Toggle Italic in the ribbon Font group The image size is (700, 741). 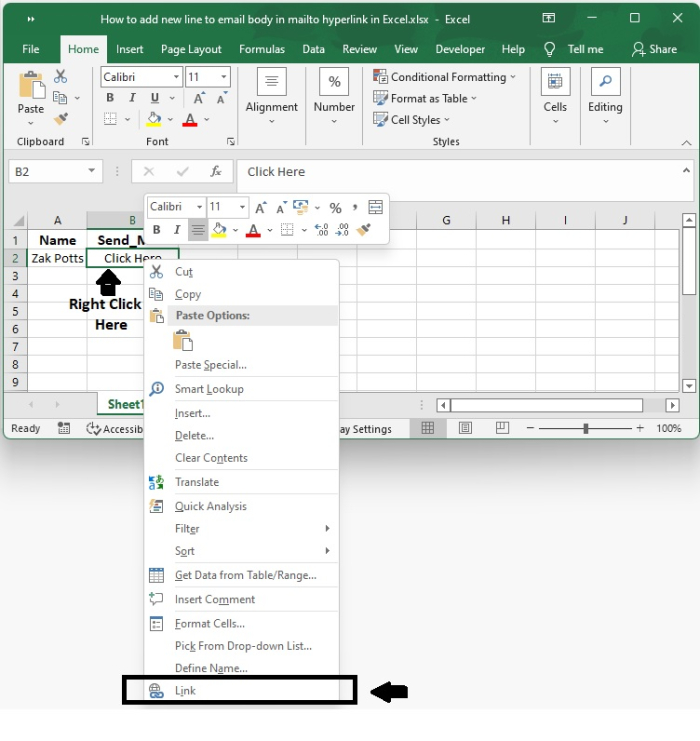[x=132, y=98]
